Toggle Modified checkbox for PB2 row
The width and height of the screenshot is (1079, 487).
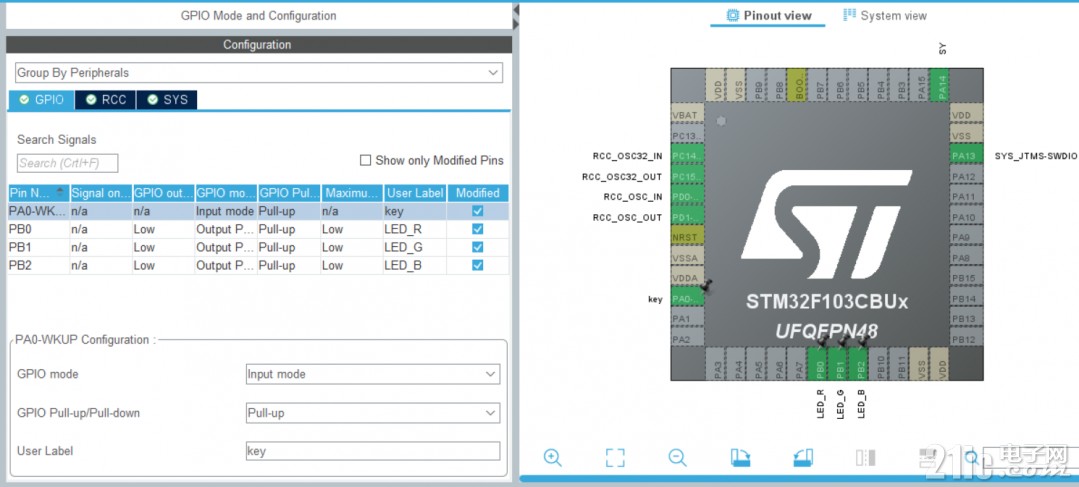coord(478,265)
